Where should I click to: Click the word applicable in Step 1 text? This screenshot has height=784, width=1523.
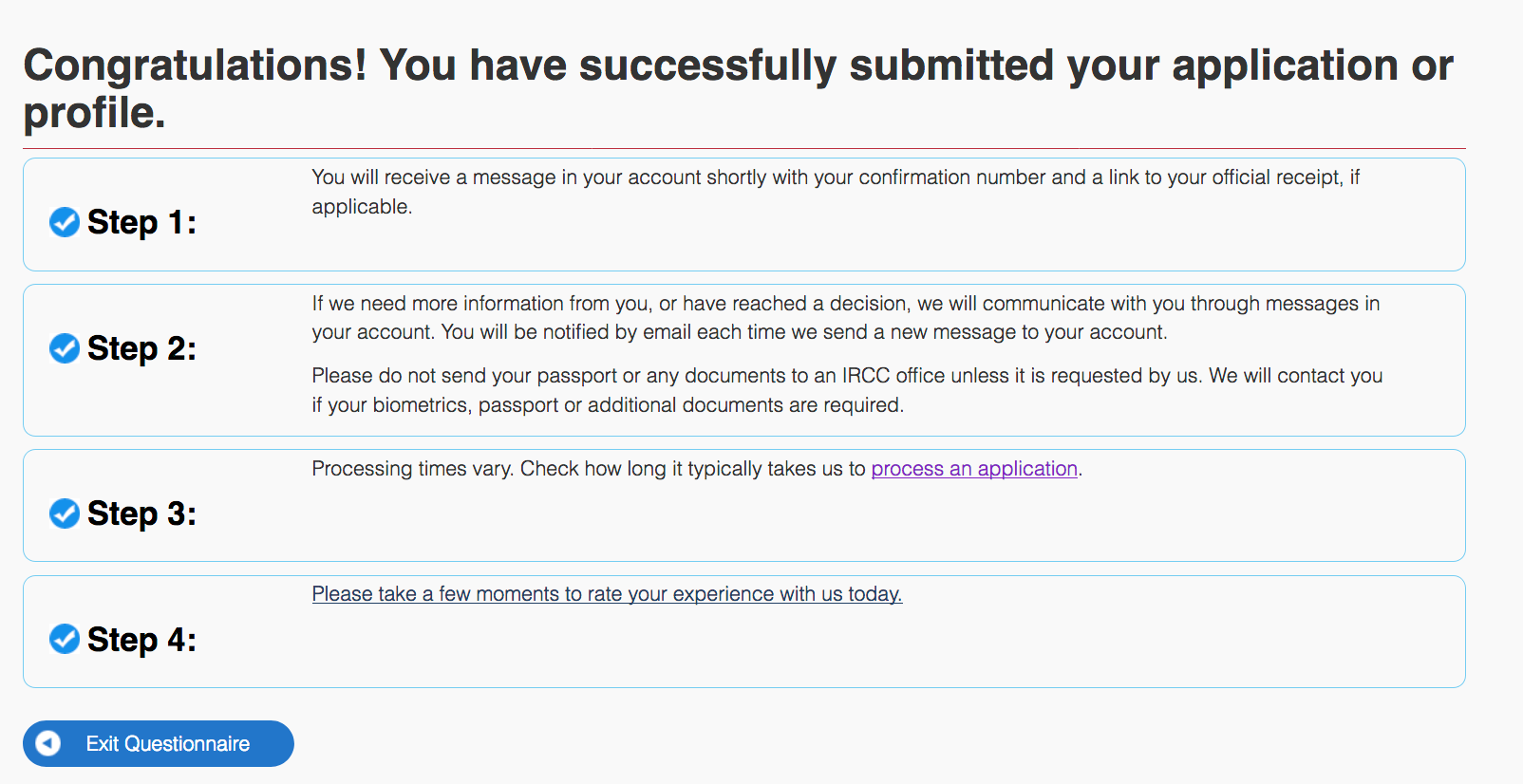click(x=362, y=207)
